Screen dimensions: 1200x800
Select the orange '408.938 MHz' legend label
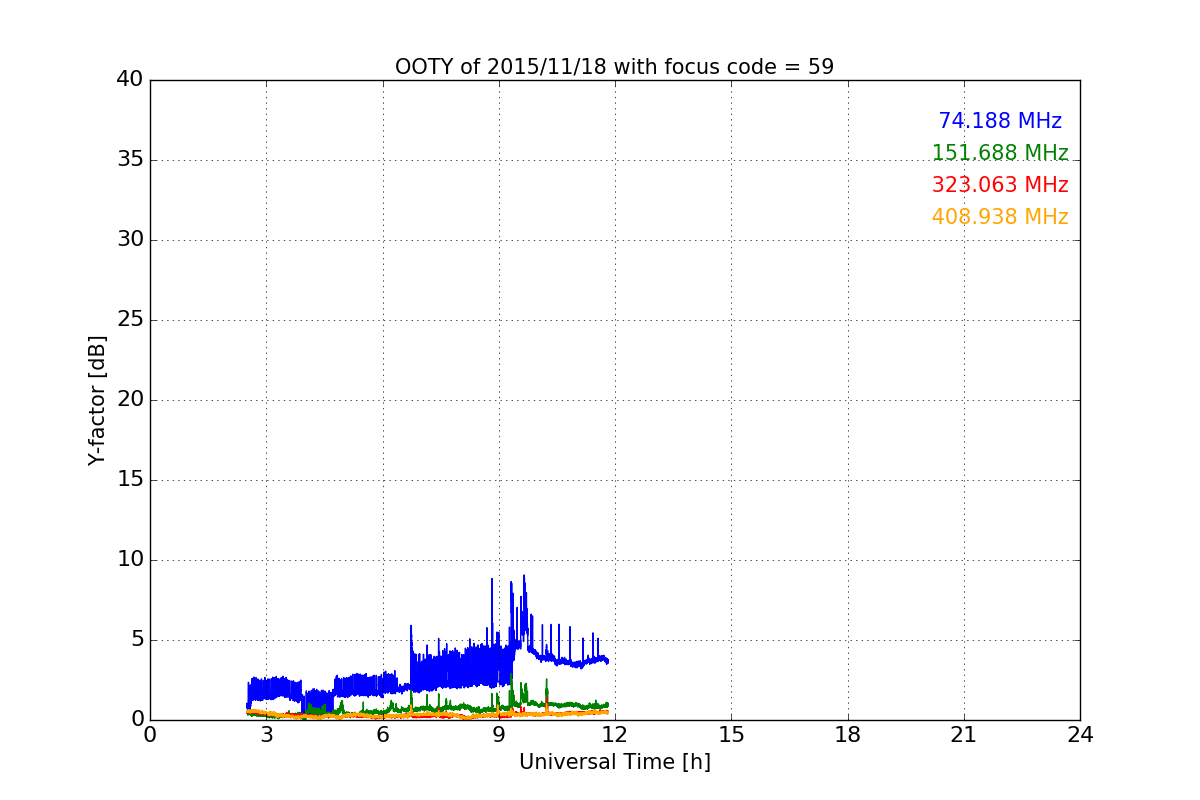(x=1000, y=217)
